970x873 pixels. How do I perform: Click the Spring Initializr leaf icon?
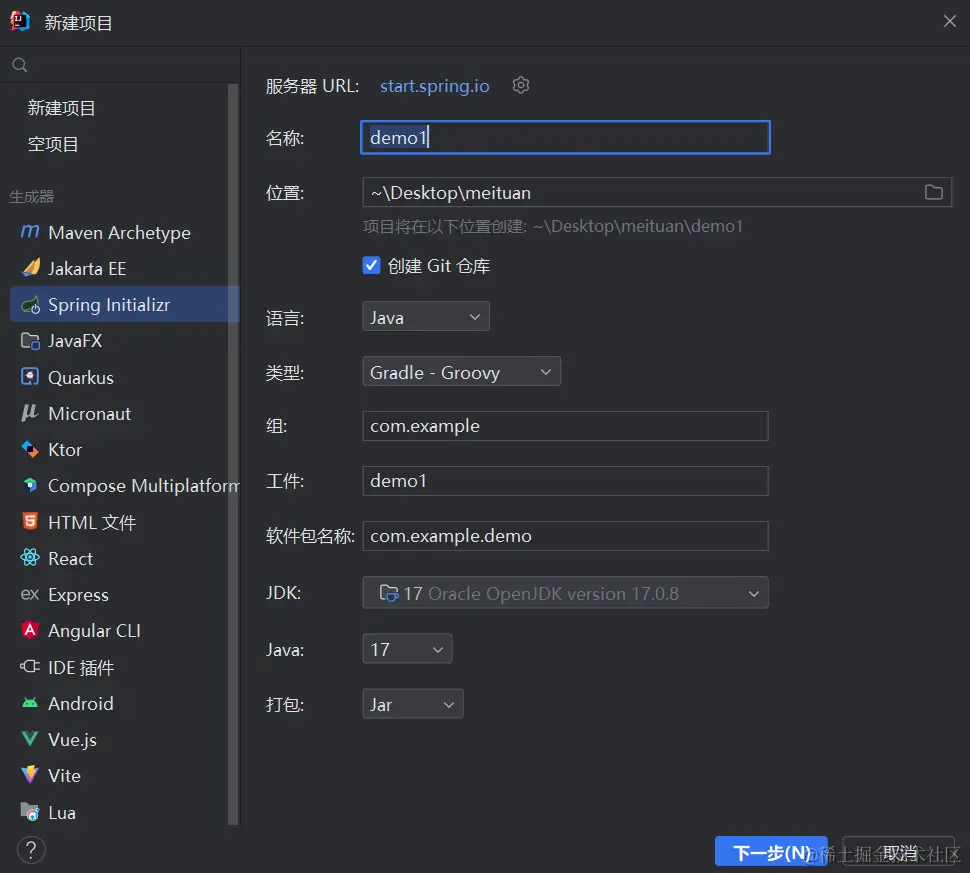[30, 304]
